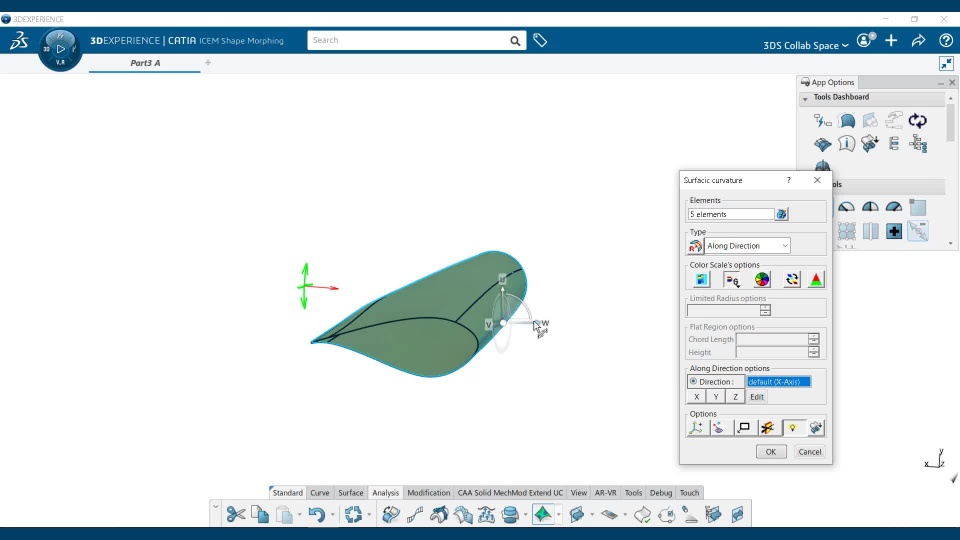Add a new tab with plus button
The image size is (960, 540).
pyautogui.click(x=208, y=62)
